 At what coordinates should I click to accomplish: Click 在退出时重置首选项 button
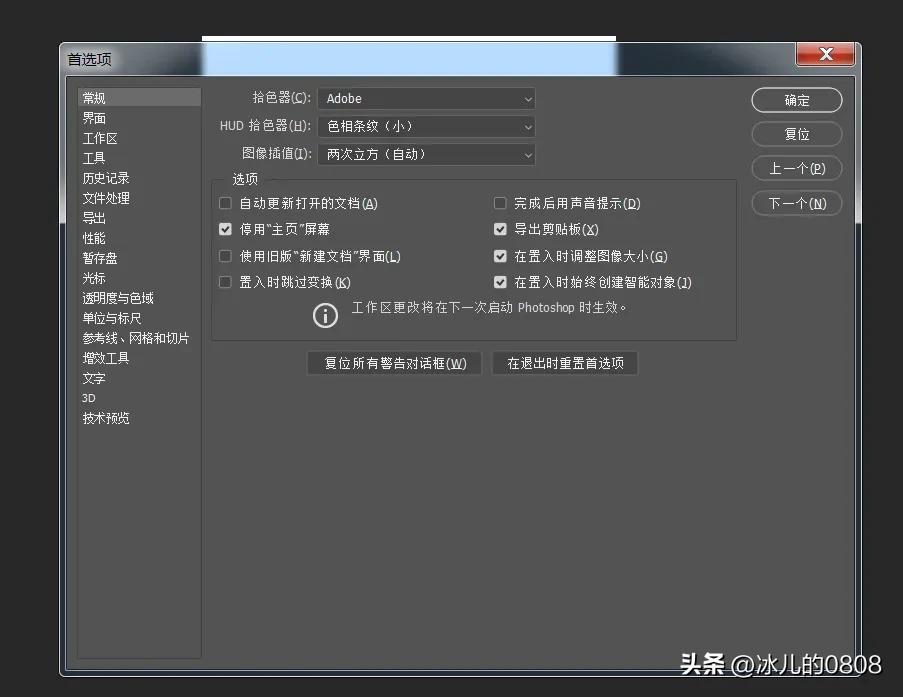pos(564,363)
